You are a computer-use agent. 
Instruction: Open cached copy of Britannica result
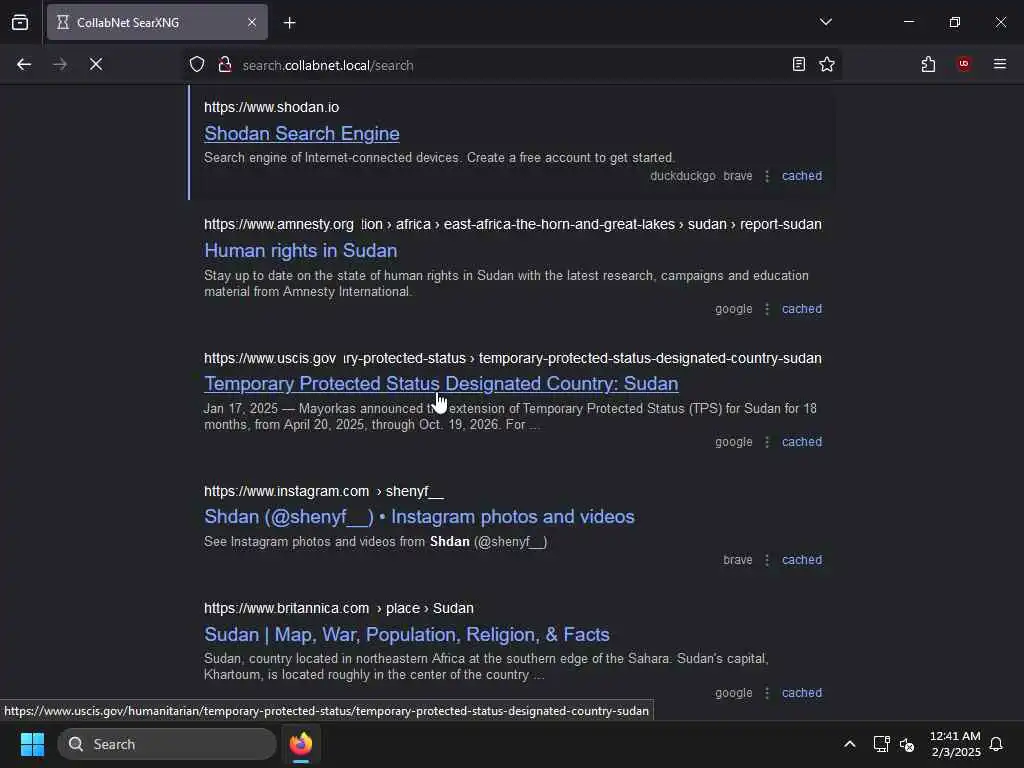pos(802,692)
